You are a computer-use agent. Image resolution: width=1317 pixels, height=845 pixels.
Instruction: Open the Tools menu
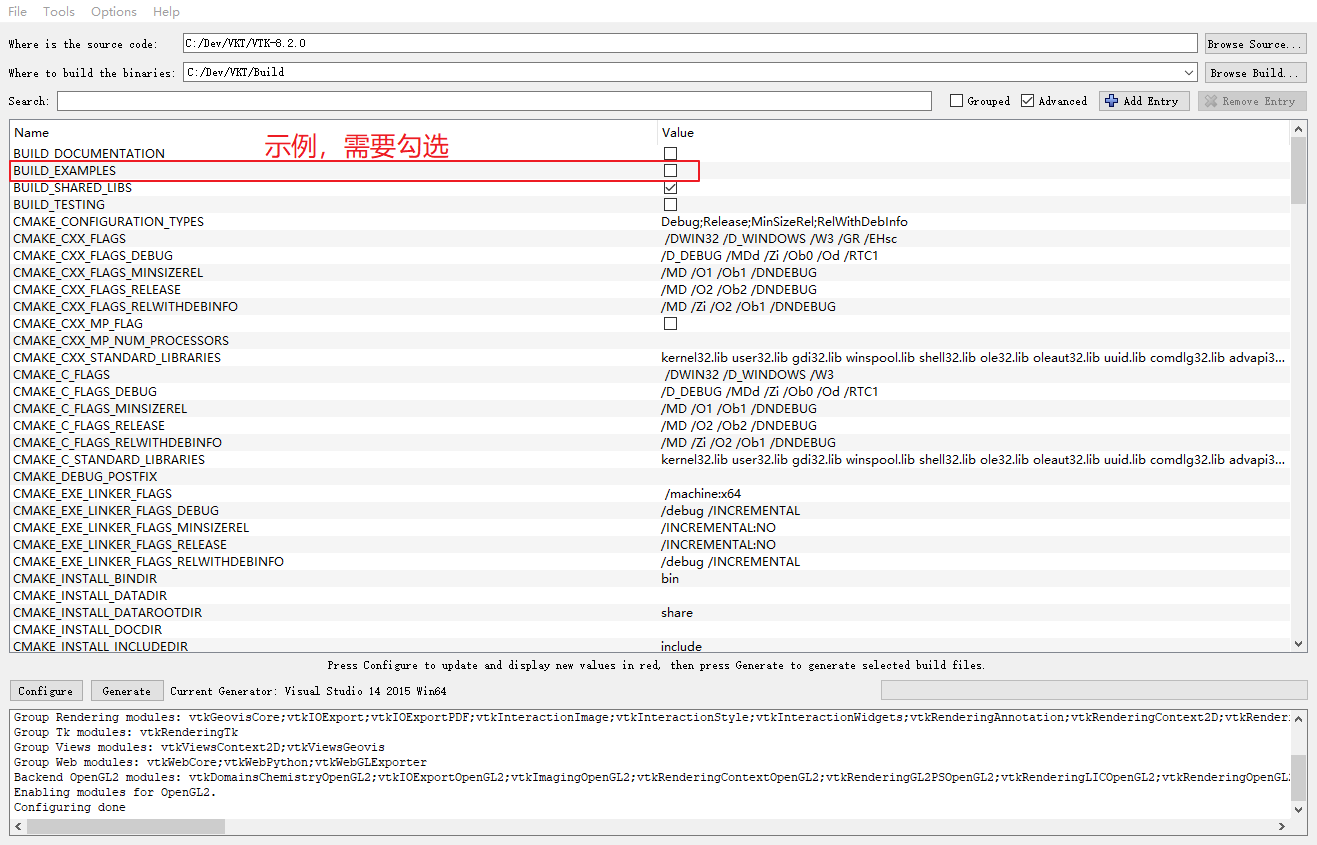point(59,11)
